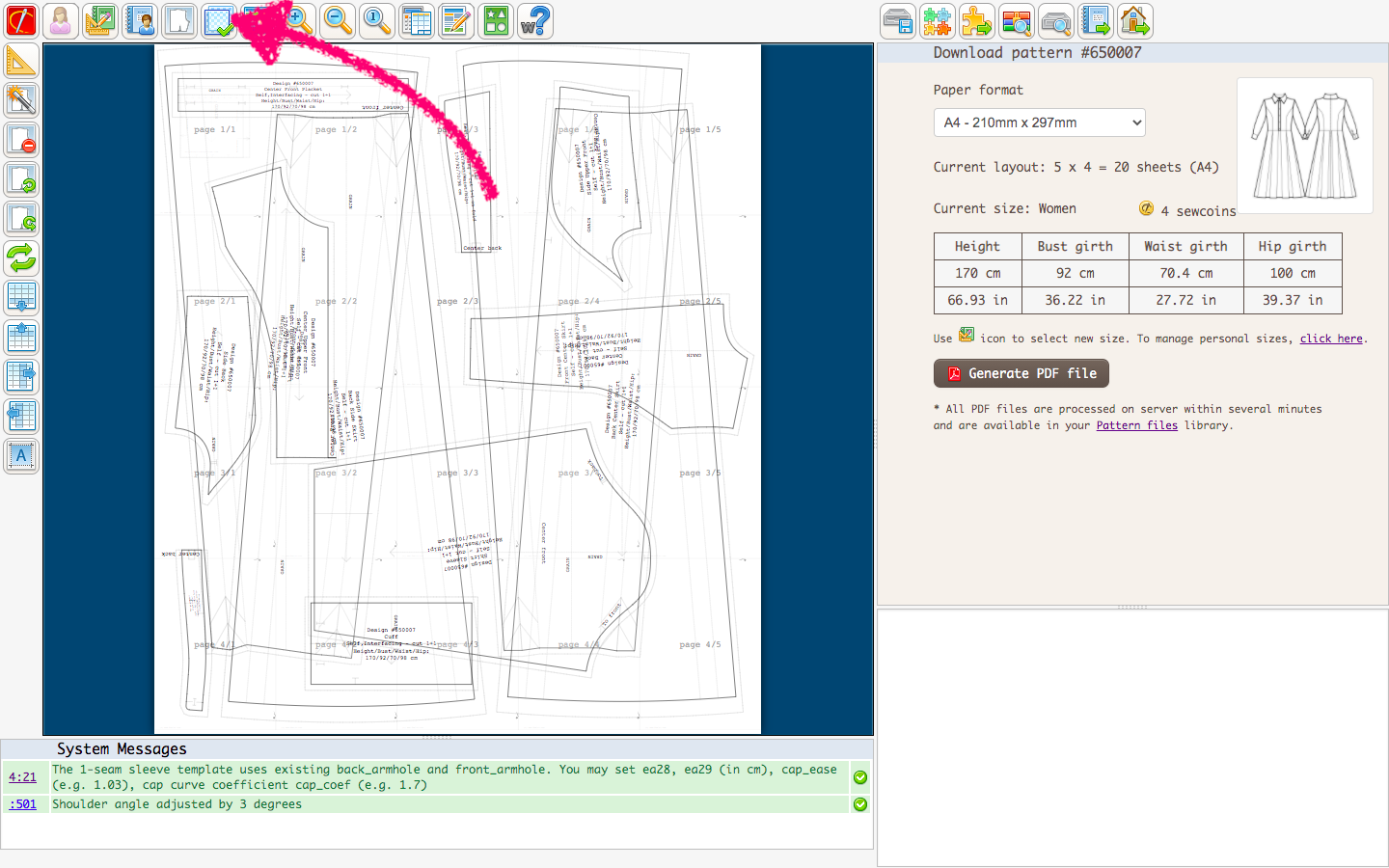Click the woman profile icon in toolbar
1389x868 pixels.
click(61, 20)
